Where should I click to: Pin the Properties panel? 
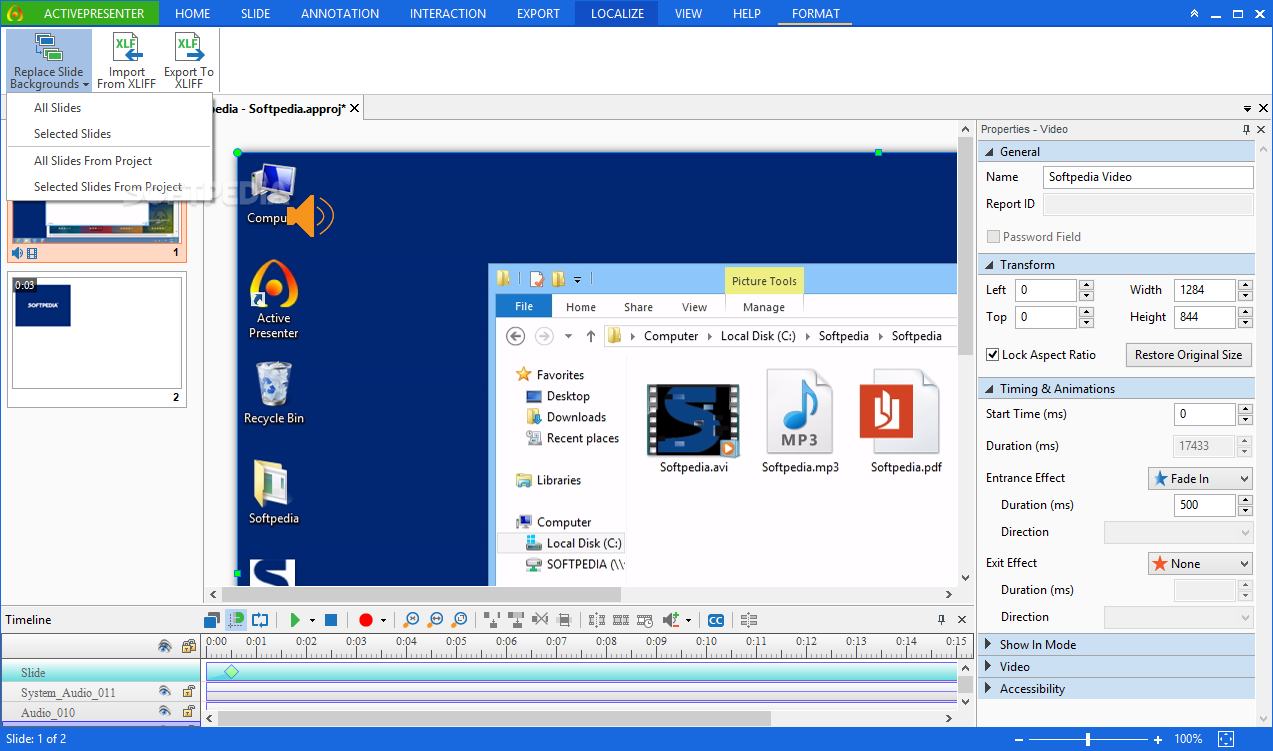coord(1246,129)
